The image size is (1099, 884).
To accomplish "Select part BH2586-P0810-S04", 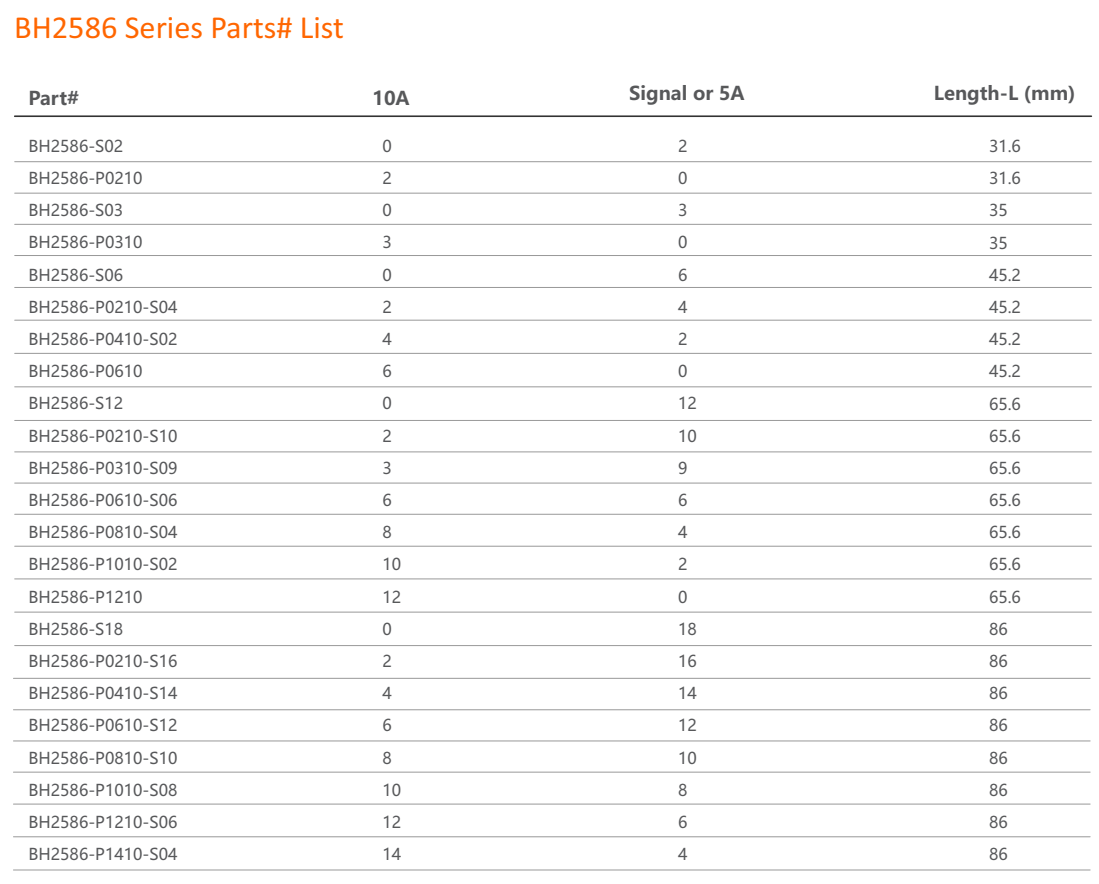I will [103, 532].
